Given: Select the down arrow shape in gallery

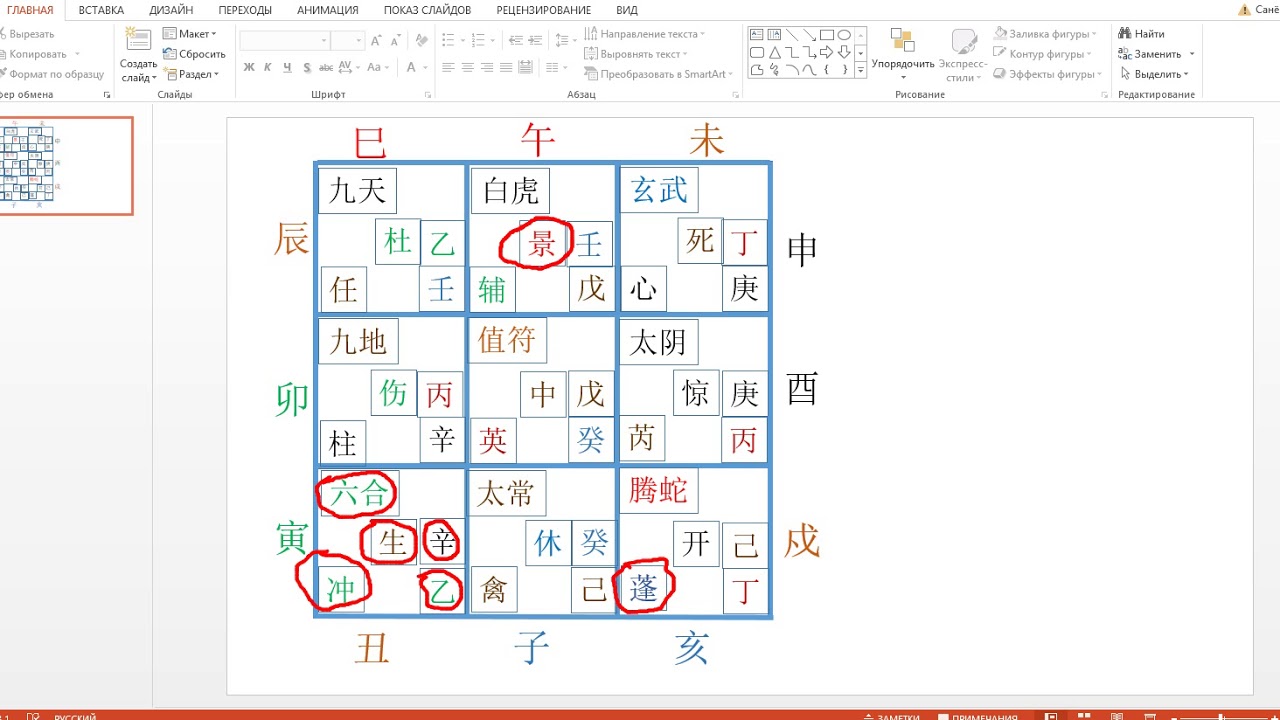Looking at the screenshot, I should click(x=844, y=52).
